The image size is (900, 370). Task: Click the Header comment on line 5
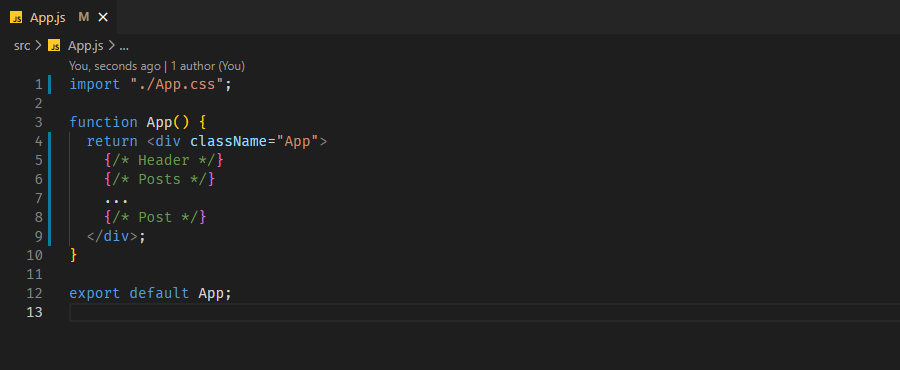pos(164,160)
